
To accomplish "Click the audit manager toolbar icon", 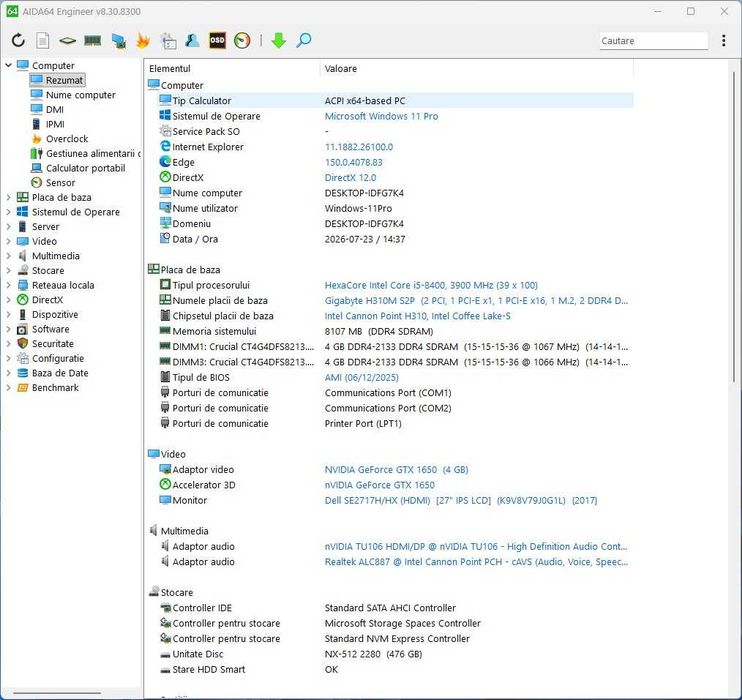I will pyautogui.click(x=168, y=41).
